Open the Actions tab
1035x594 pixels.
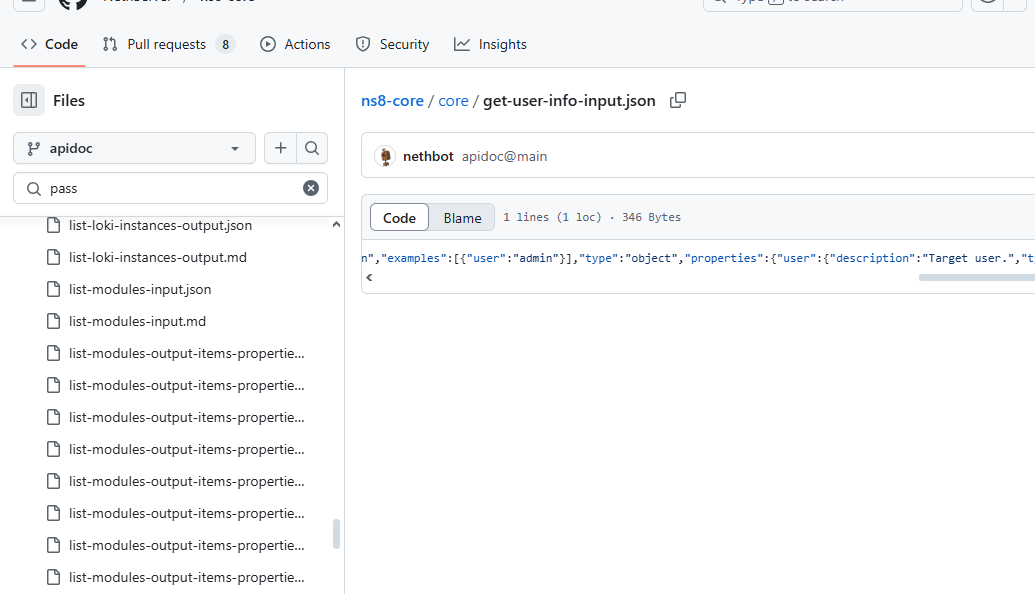pos(295,44)
